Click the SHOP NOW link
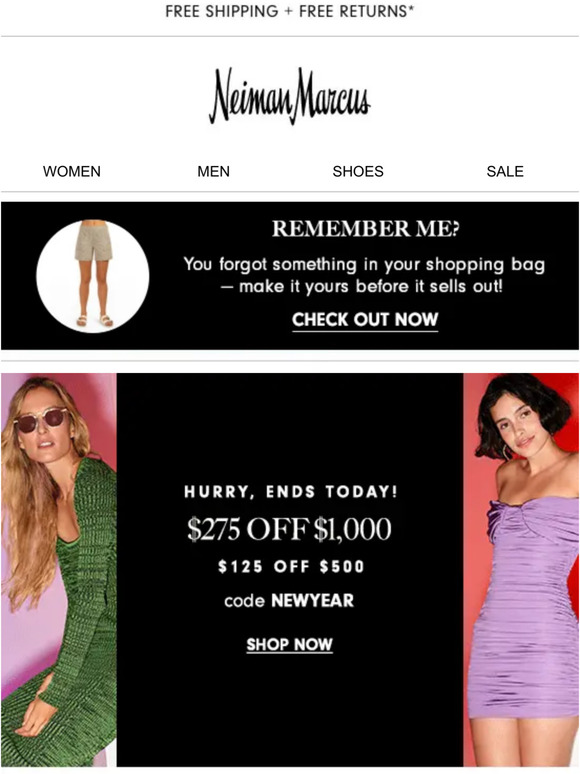580x774 pixels. [289, 645]
